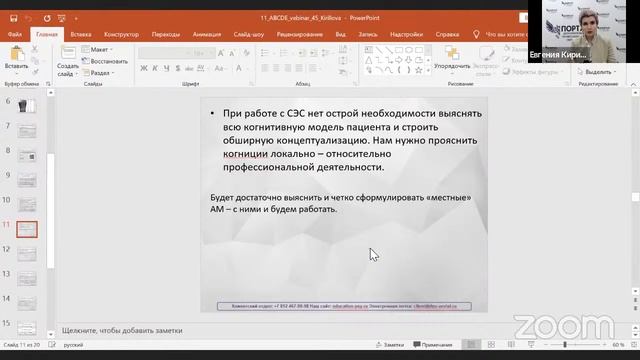Toggle underline Ч formatting
This screenshot has width=640, height=360.
tap(167, 68)
